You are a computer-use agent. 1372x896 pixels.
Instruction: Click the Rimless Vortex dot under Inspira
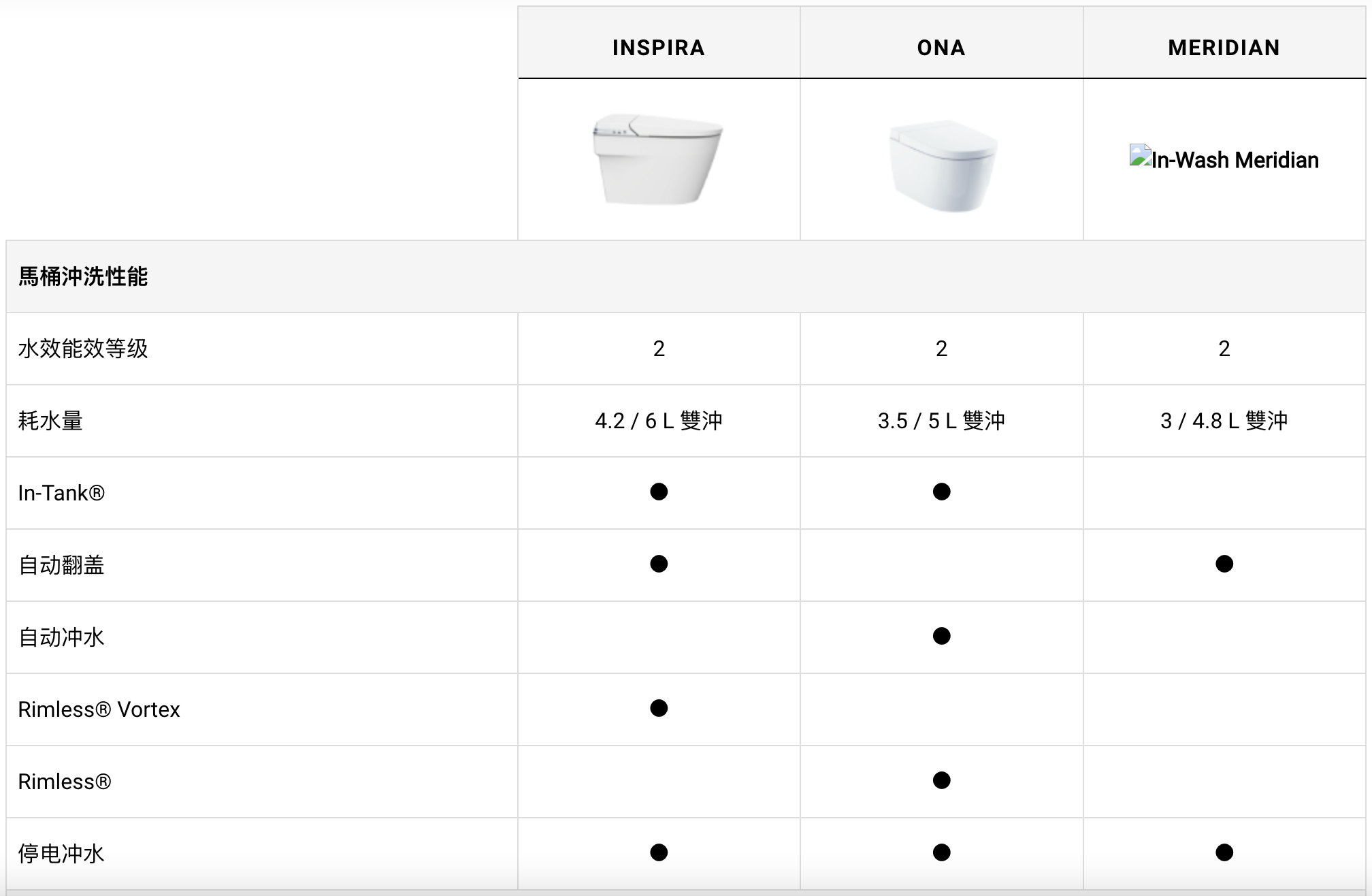(x=659, y=708)
